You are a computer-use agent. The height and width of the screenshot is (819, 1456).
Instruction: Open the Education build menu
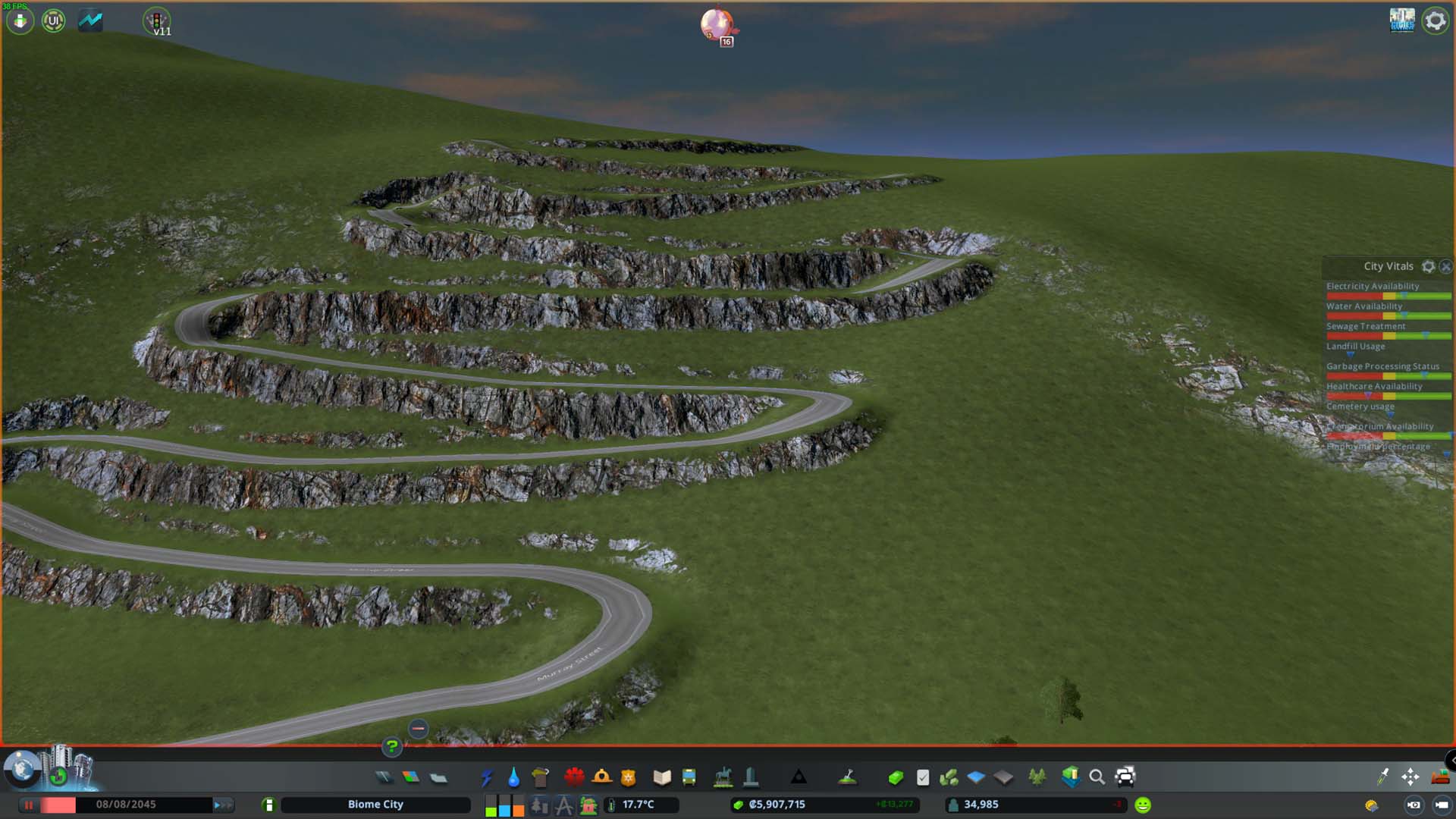662,777
